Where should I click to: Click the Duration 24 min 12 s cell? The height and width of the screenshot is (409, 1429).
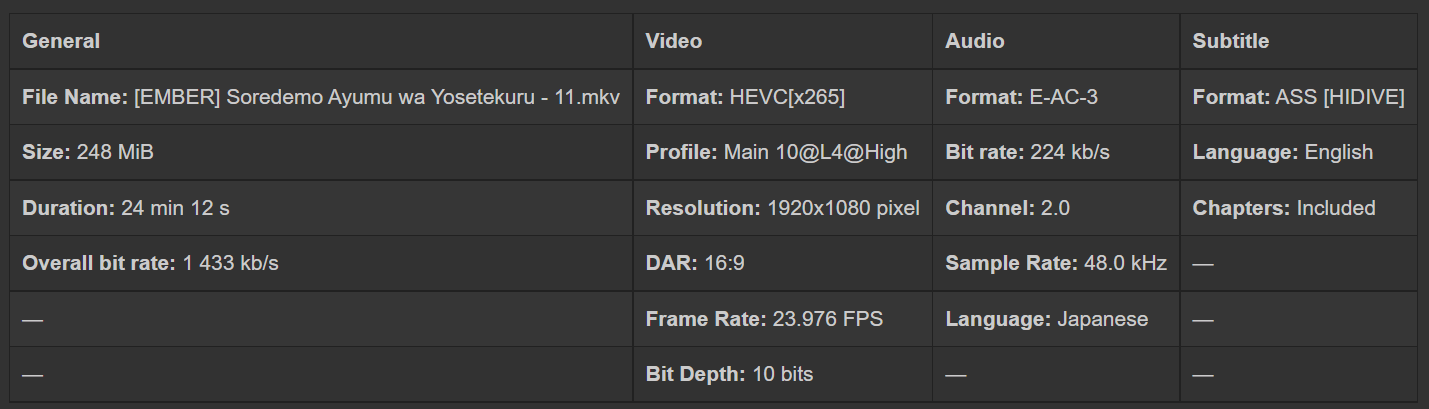[127, 208]
